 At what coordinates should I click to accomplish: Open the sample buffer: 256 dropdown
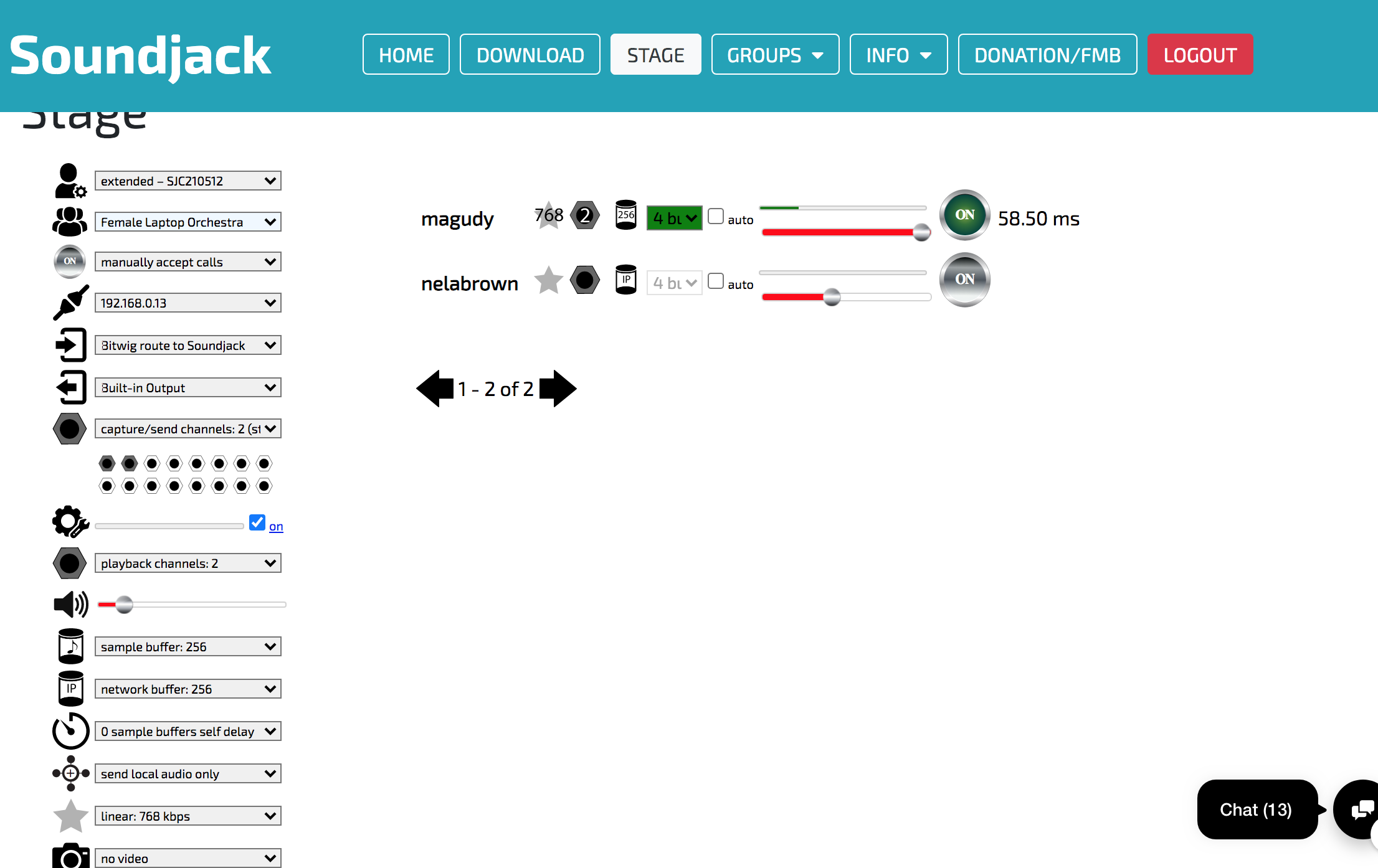[188, 646]
